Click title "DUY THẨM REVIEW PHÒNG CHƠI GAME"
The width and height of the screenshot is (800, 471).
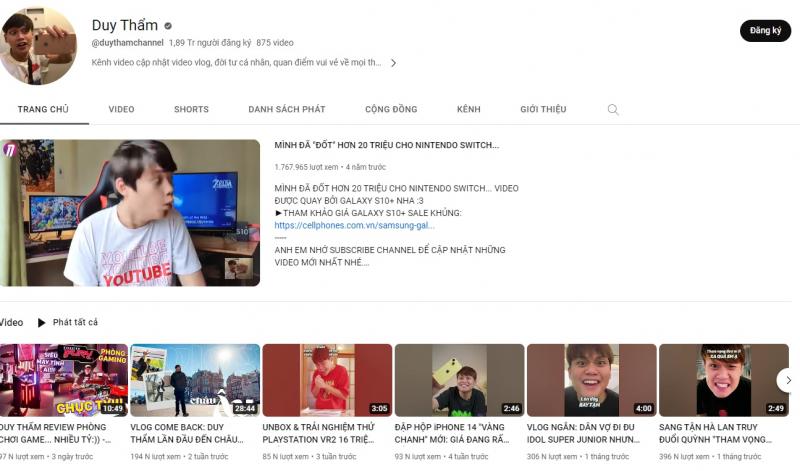tap(55, 433)
